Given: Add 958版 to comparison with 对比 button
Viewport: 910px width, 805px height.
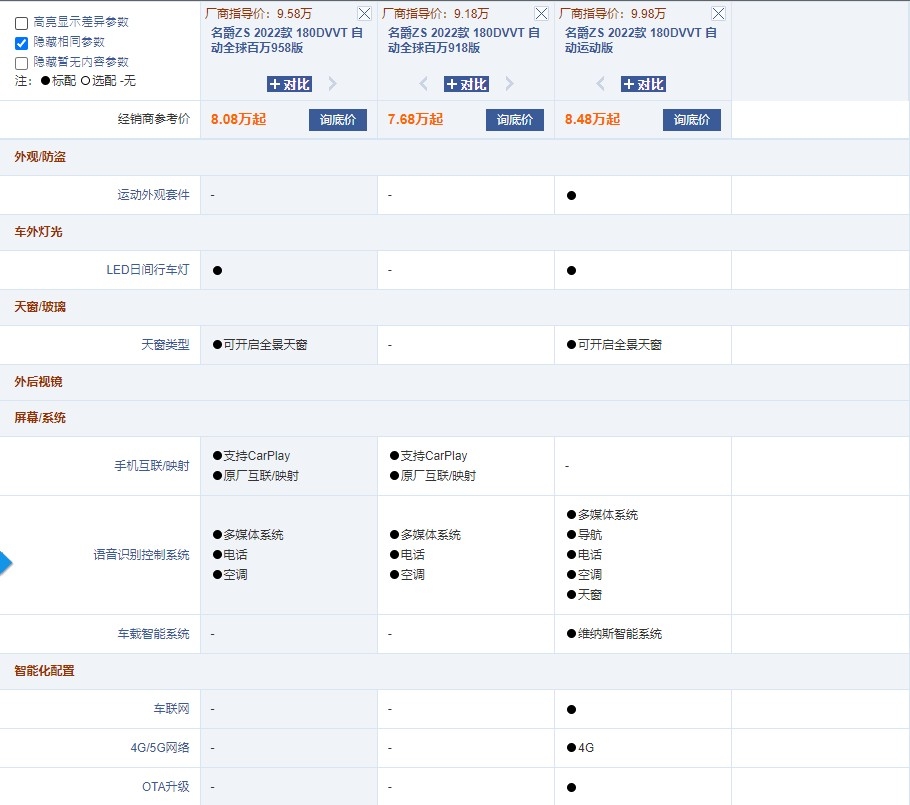Looking at the screenshot, I should pos(289,84).
